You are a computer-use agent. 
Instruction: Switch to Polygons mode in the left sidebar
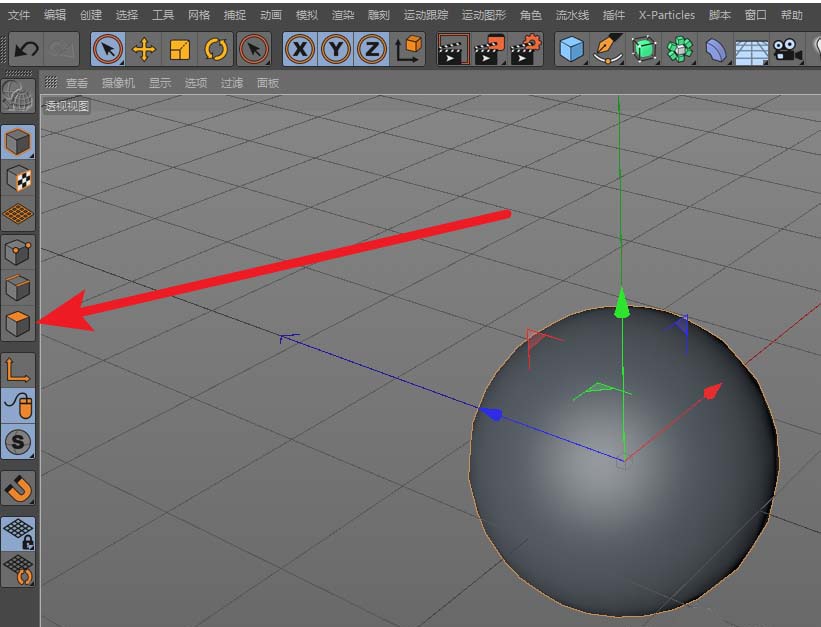tap(17, 318)
